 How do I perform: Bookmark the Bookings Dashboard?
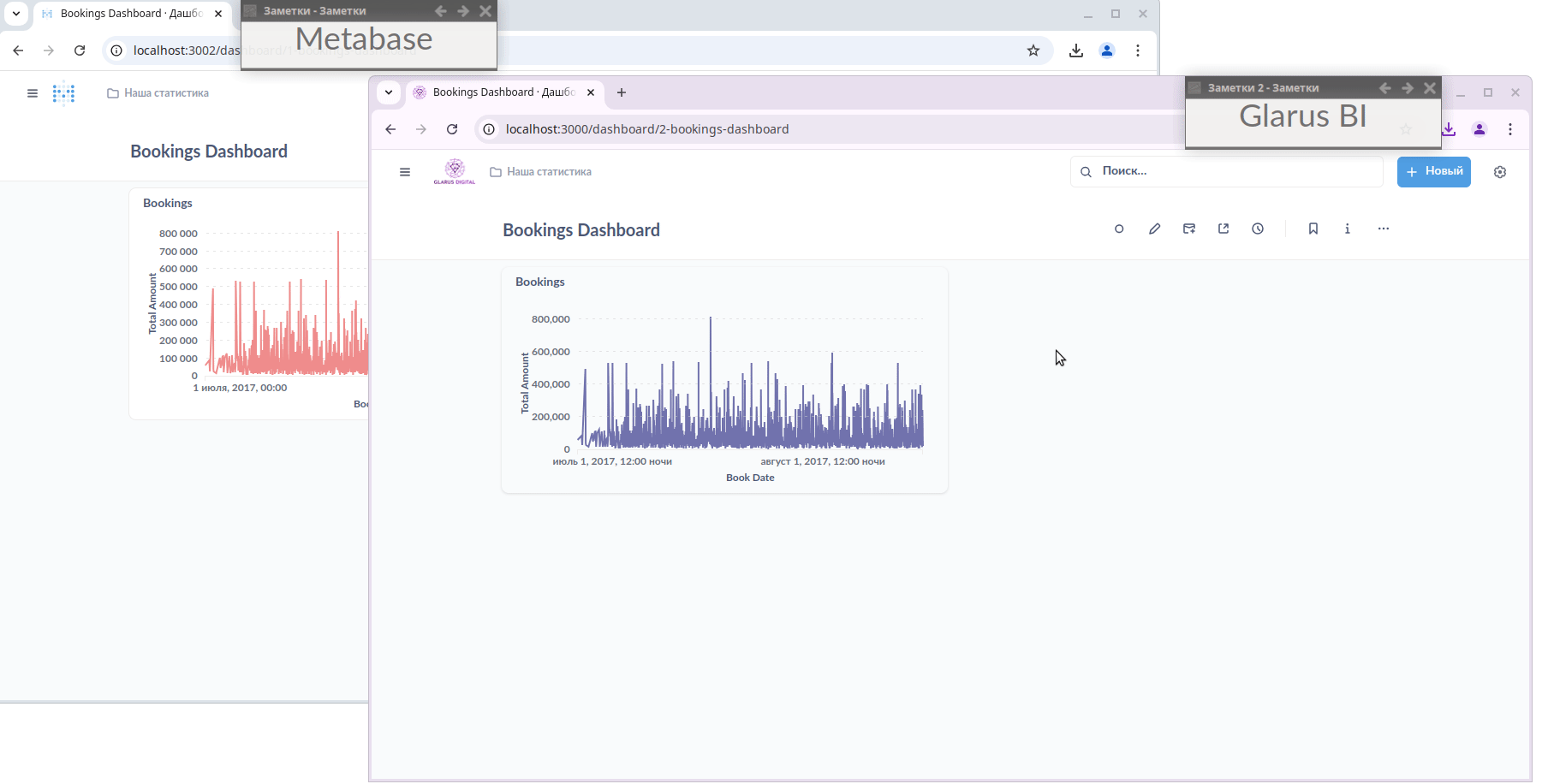click(x=1313, y=229)
